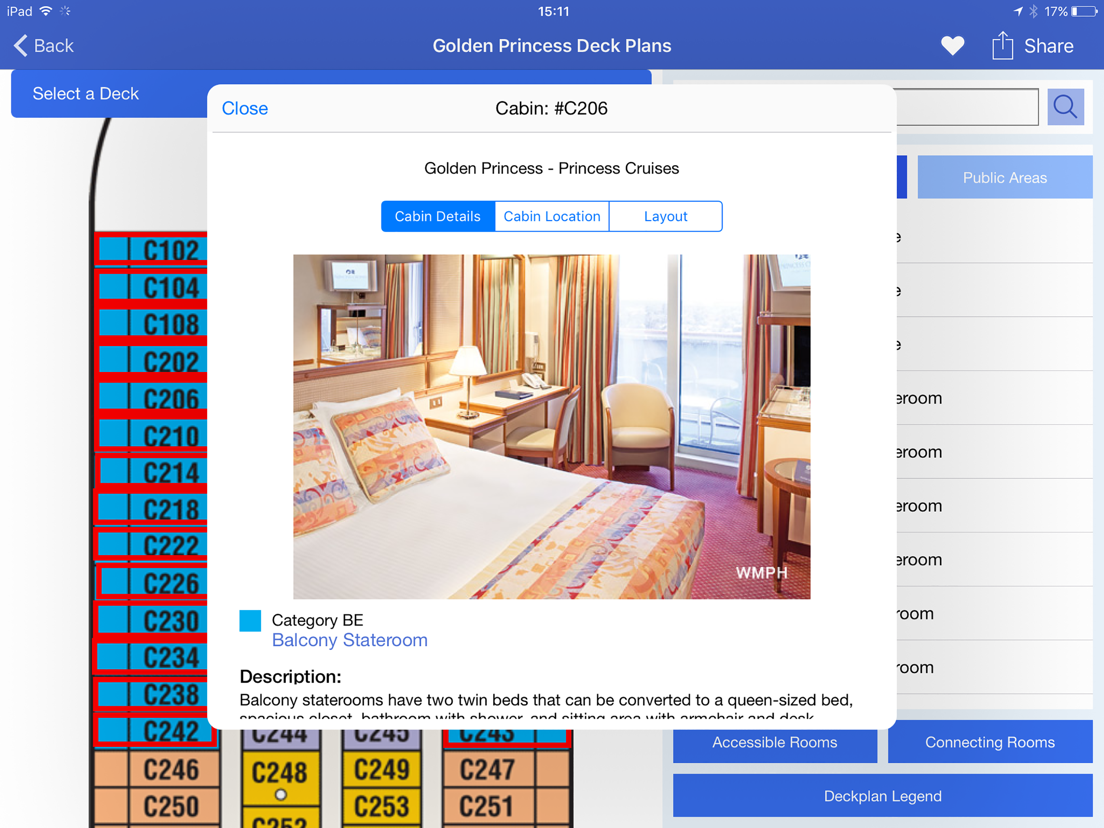Screen dimensions: 1104x828
Task: Select cabin C250 on the deck plan
Action: (x=156, y=807)
